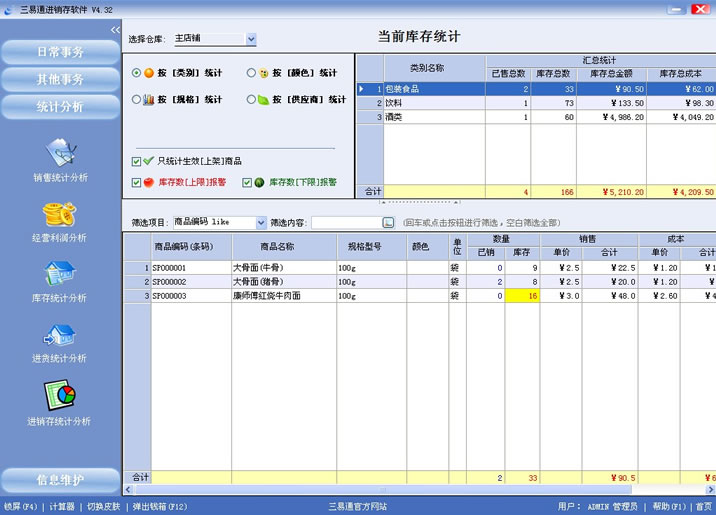Open the 三易通官方网站 link

358,506
